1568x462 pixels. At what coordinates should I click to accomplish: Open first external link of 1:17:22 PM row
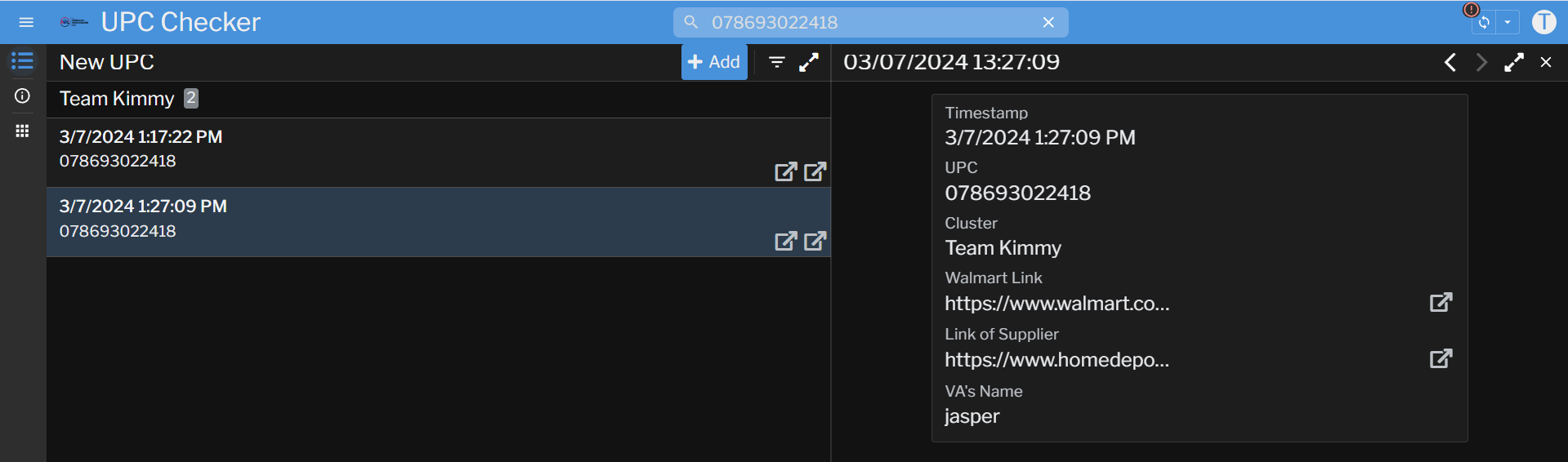point(785,171)
